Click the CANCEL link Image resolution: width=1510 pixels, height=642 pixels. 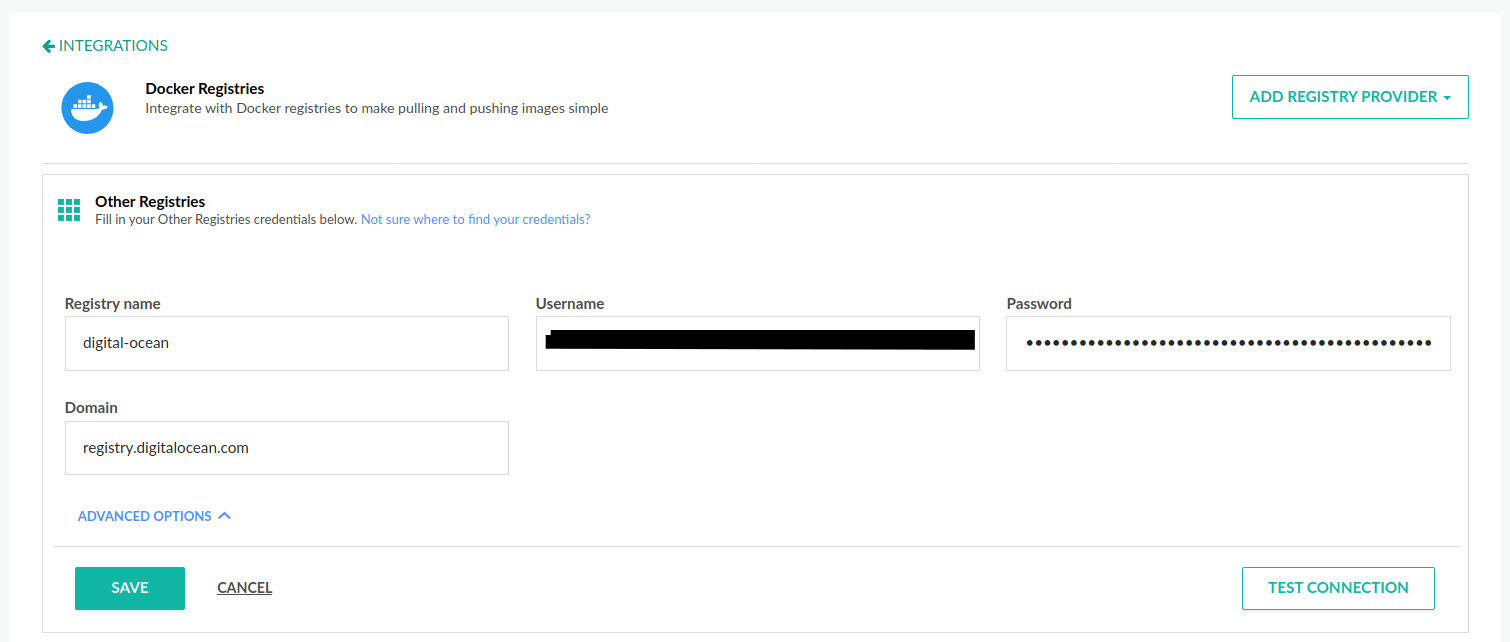(244, 588)
